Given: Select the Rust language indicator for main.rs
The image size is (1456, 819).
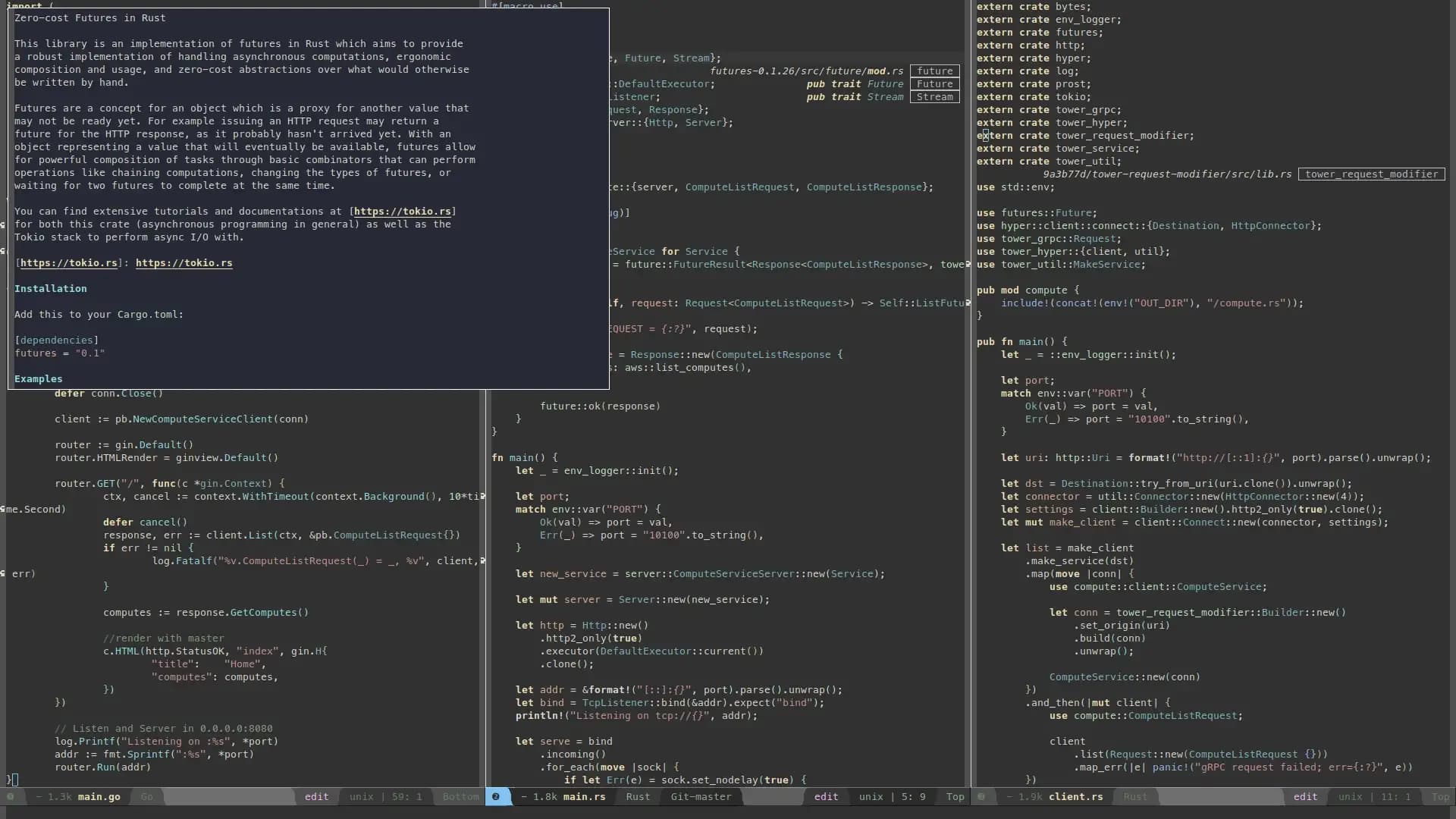Looking at the screenshot, I should click(637, 797).
